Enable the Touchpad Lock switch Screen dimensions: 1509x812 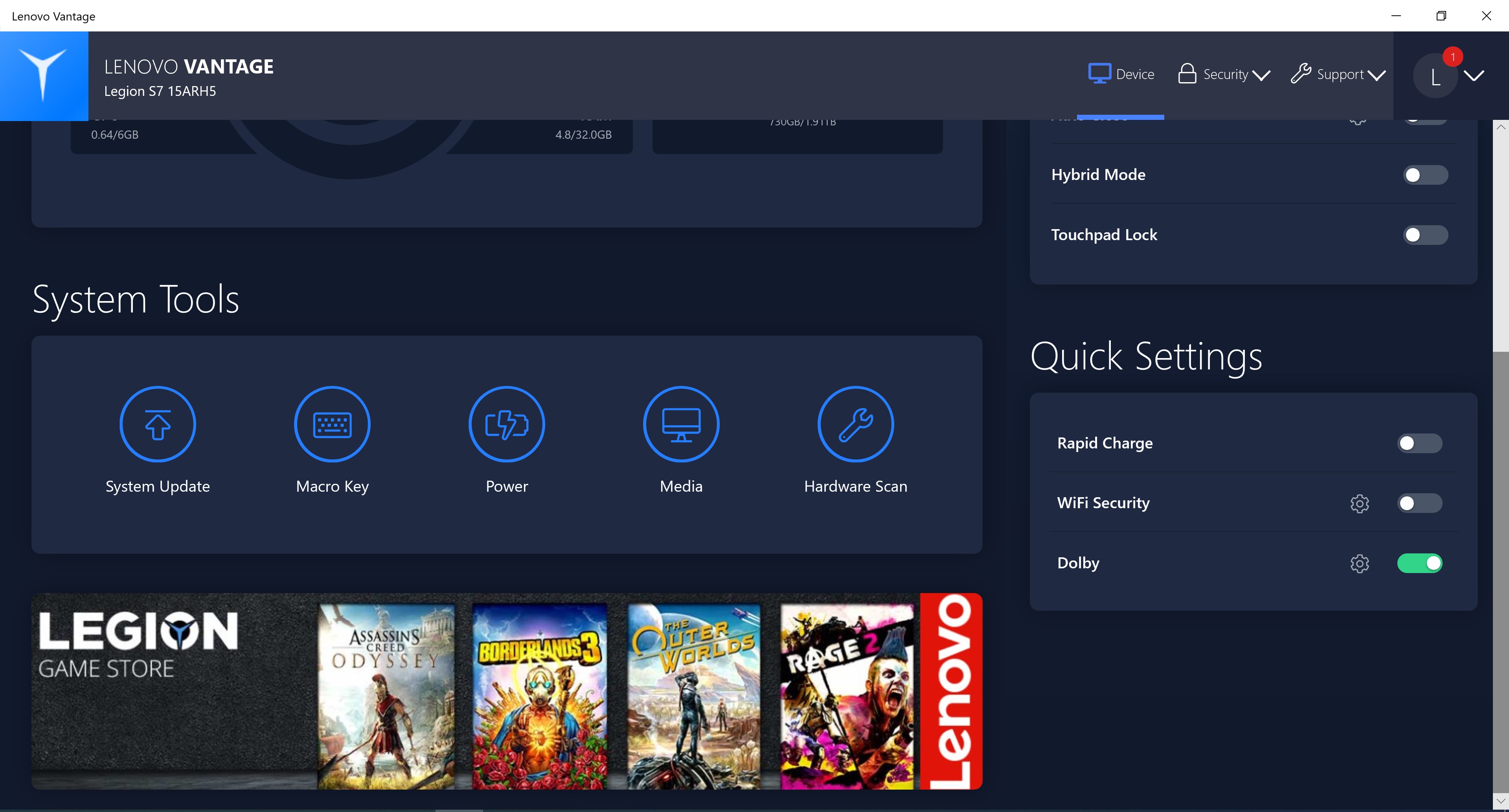1425,235
